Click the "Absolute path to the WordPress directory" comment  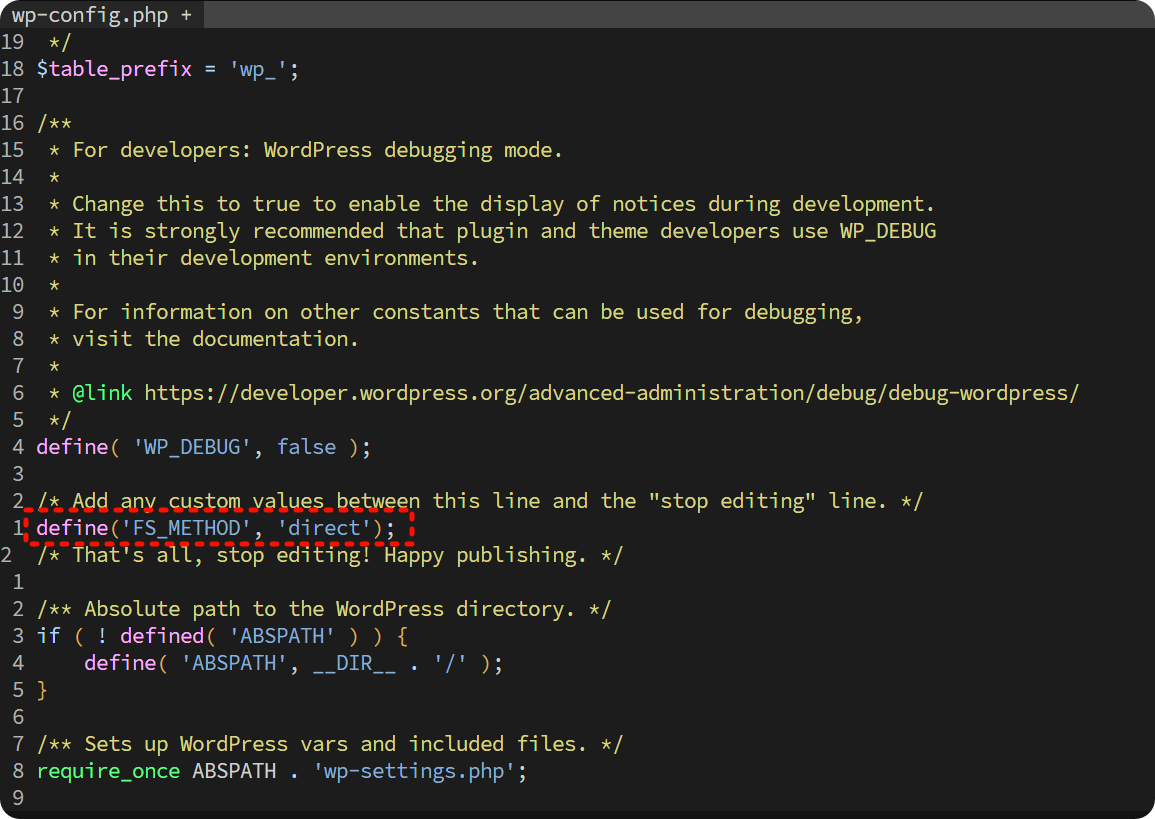324,609
